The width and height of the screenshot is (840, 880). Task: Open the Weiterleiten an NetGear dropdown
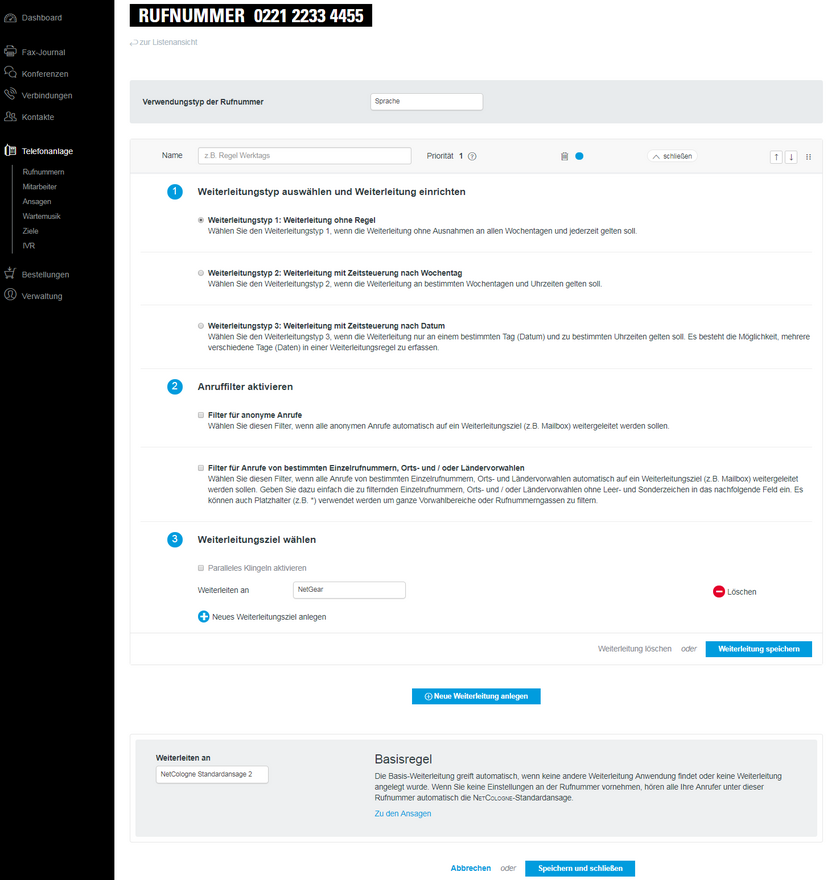[349, 590]
